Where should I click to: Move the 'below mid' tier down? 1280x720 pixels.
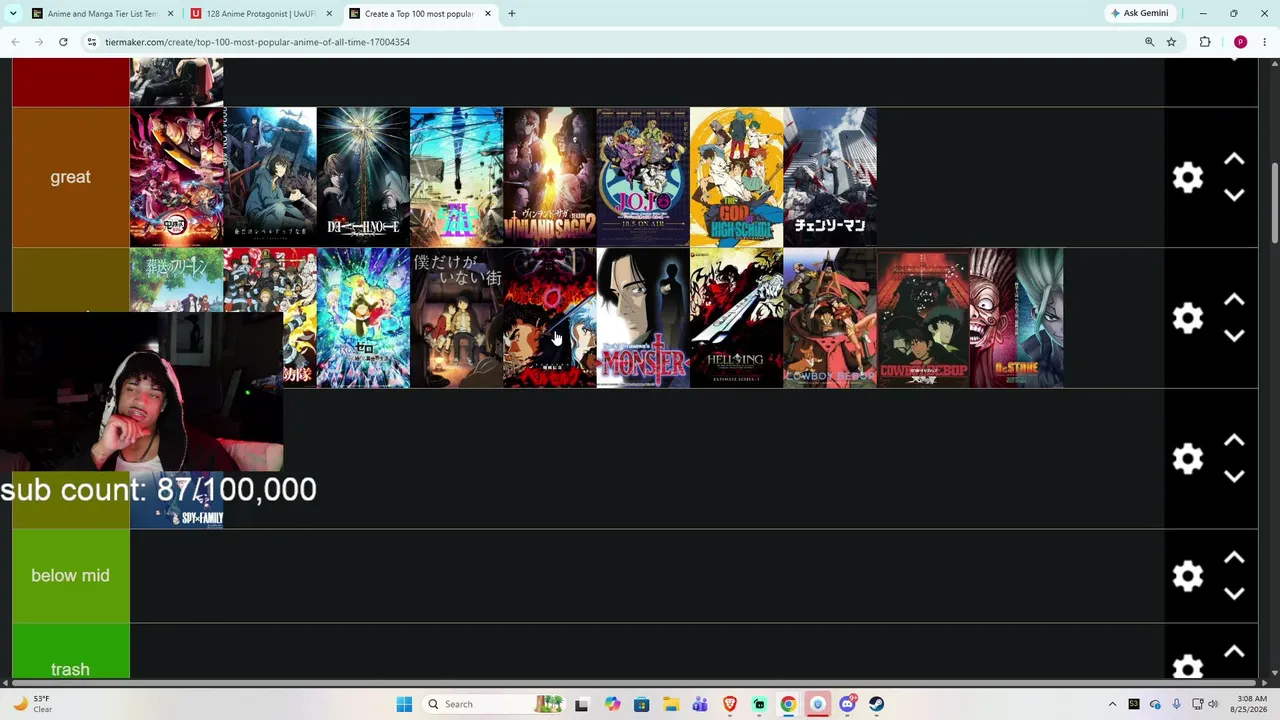[x=1234, y=593]
